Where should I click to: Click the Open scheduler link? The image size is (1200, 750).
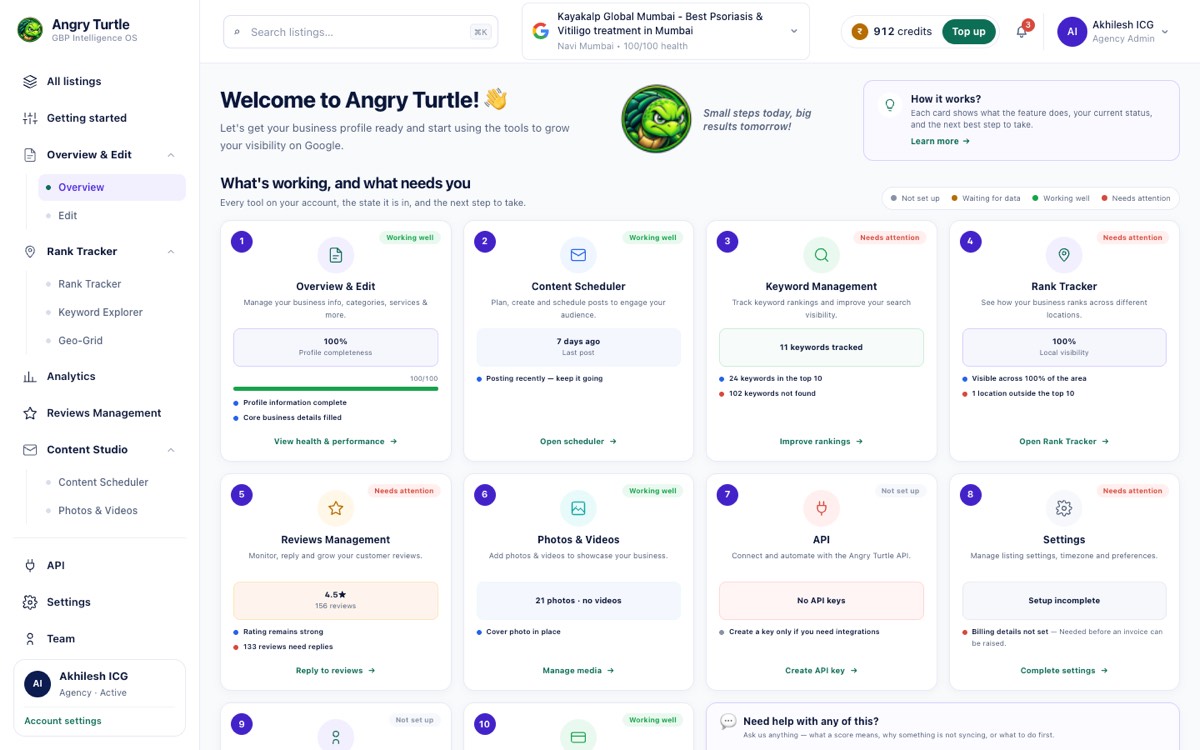tap(578, 441)
